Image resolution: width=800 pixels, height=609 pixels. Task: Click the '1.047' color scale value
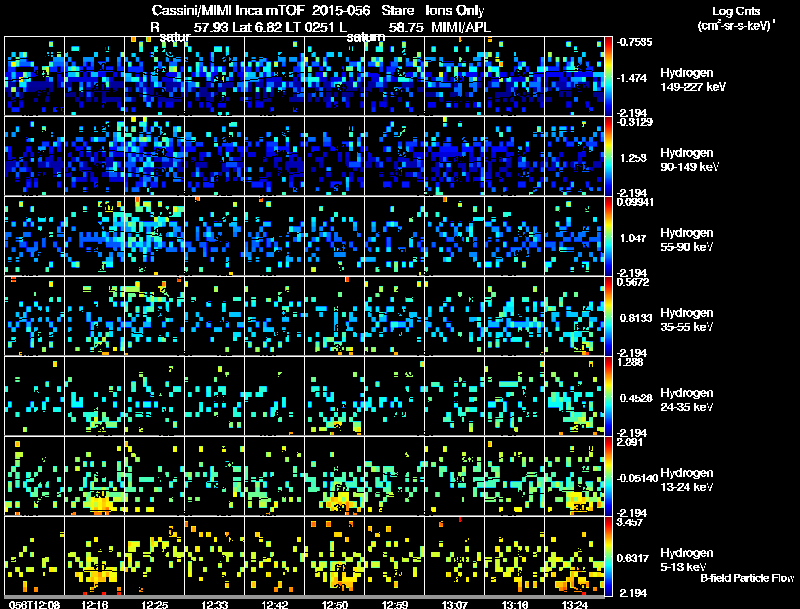(x=633, y=238)
